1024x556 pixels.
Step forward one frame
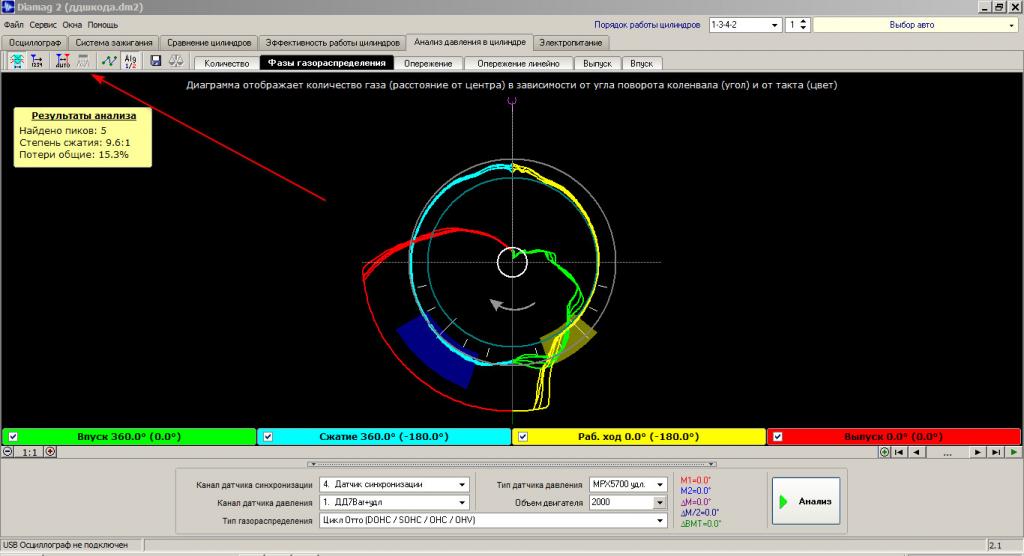pos(978,452)
